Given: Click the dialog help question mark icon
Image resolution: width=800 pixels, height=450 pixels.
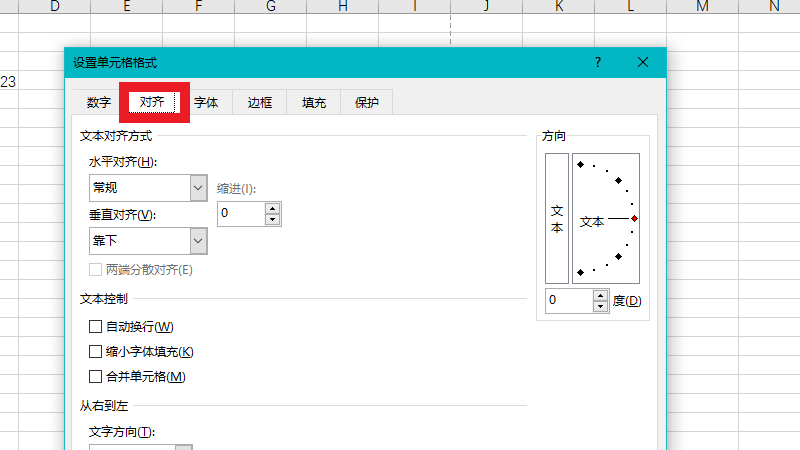Looking at the screenshot, I should 598,62.
